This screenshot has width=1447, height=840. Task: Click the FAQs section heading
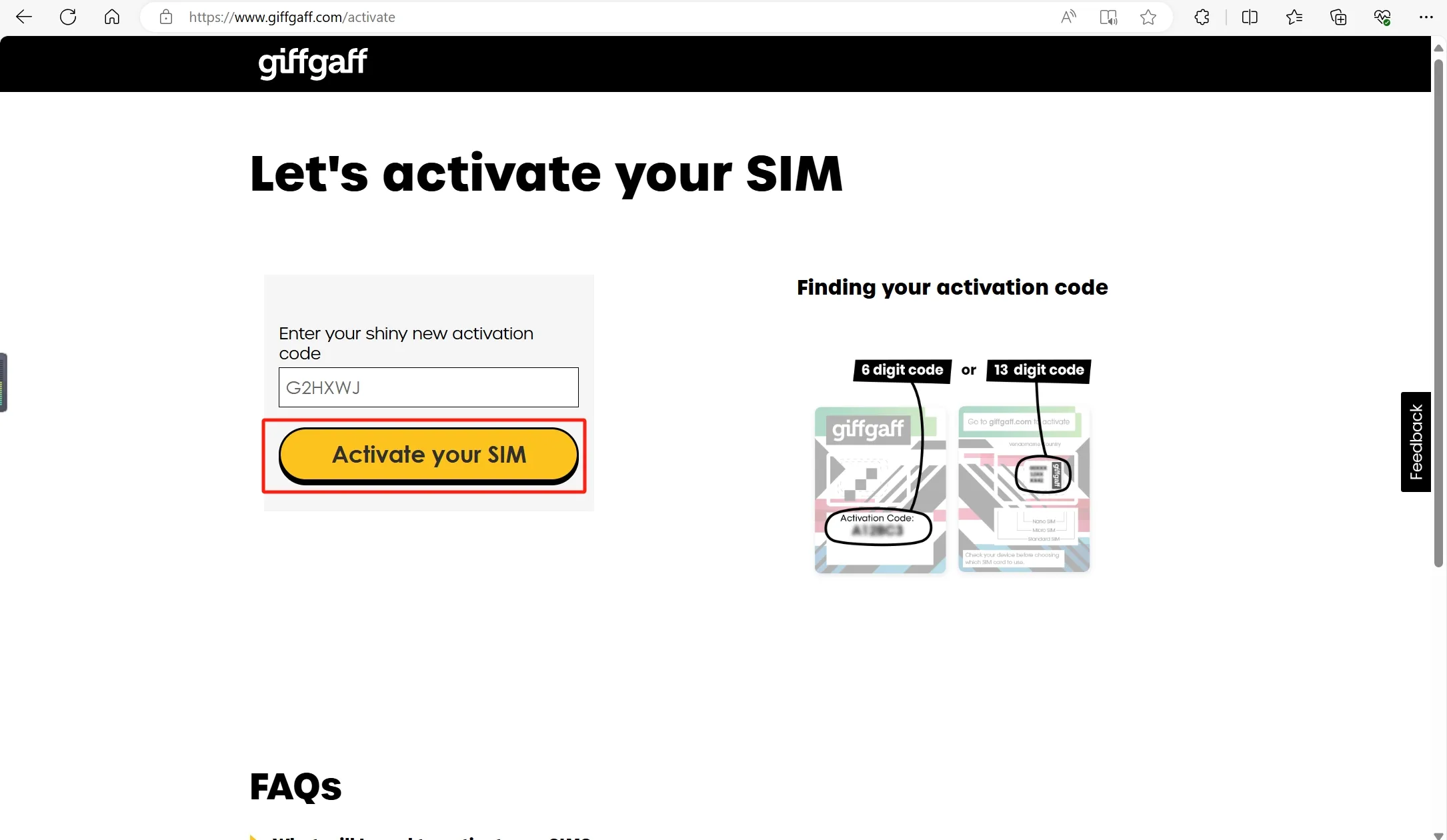(296, 788)
